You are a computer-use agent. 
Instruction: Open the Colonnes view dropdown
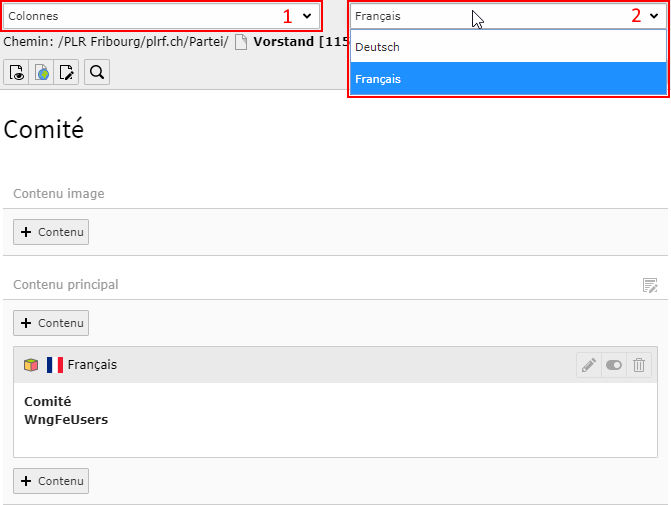[x=162, y=16]
